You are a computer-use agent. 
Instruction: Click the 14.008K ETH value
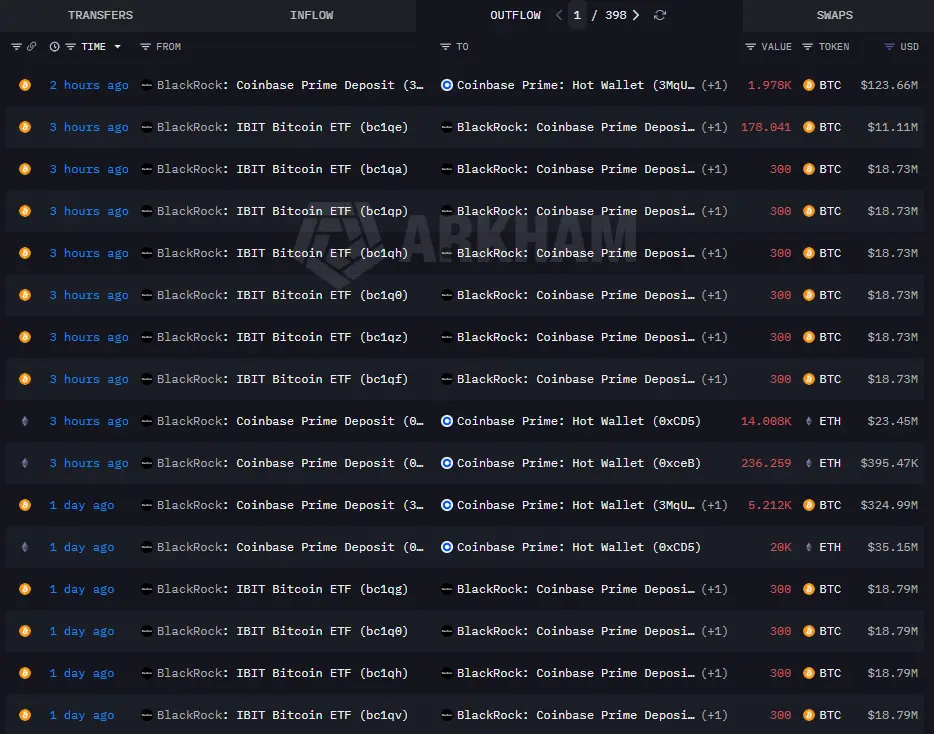click(x=766, y=421)
